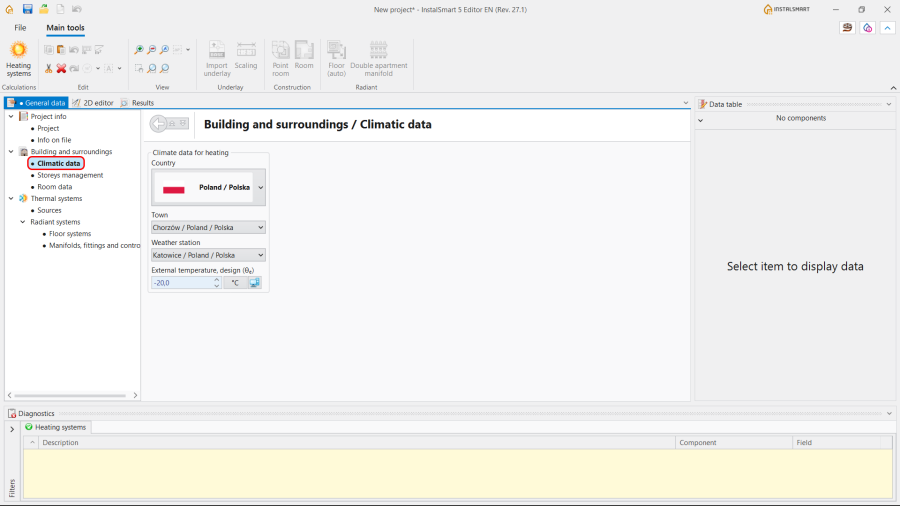Open the Diagnostics panel options arrow
Screen dimensions: 900x506
click(x=889, y=414)
